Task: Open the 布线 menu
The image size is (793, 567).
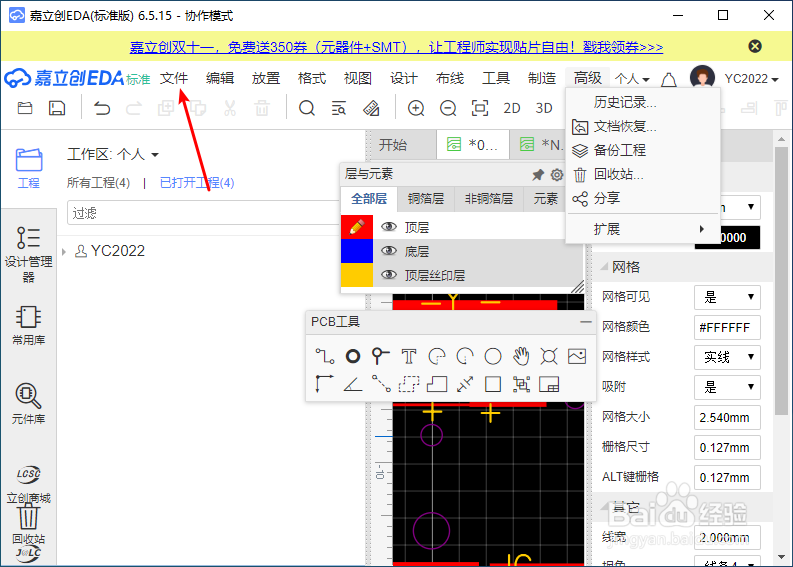Action: point(450,78)
